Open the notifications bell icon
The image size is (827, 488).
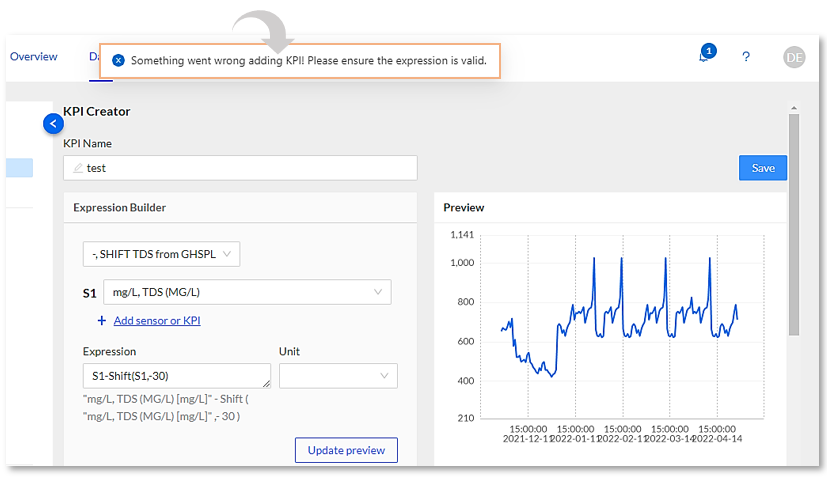pos(704,57)
